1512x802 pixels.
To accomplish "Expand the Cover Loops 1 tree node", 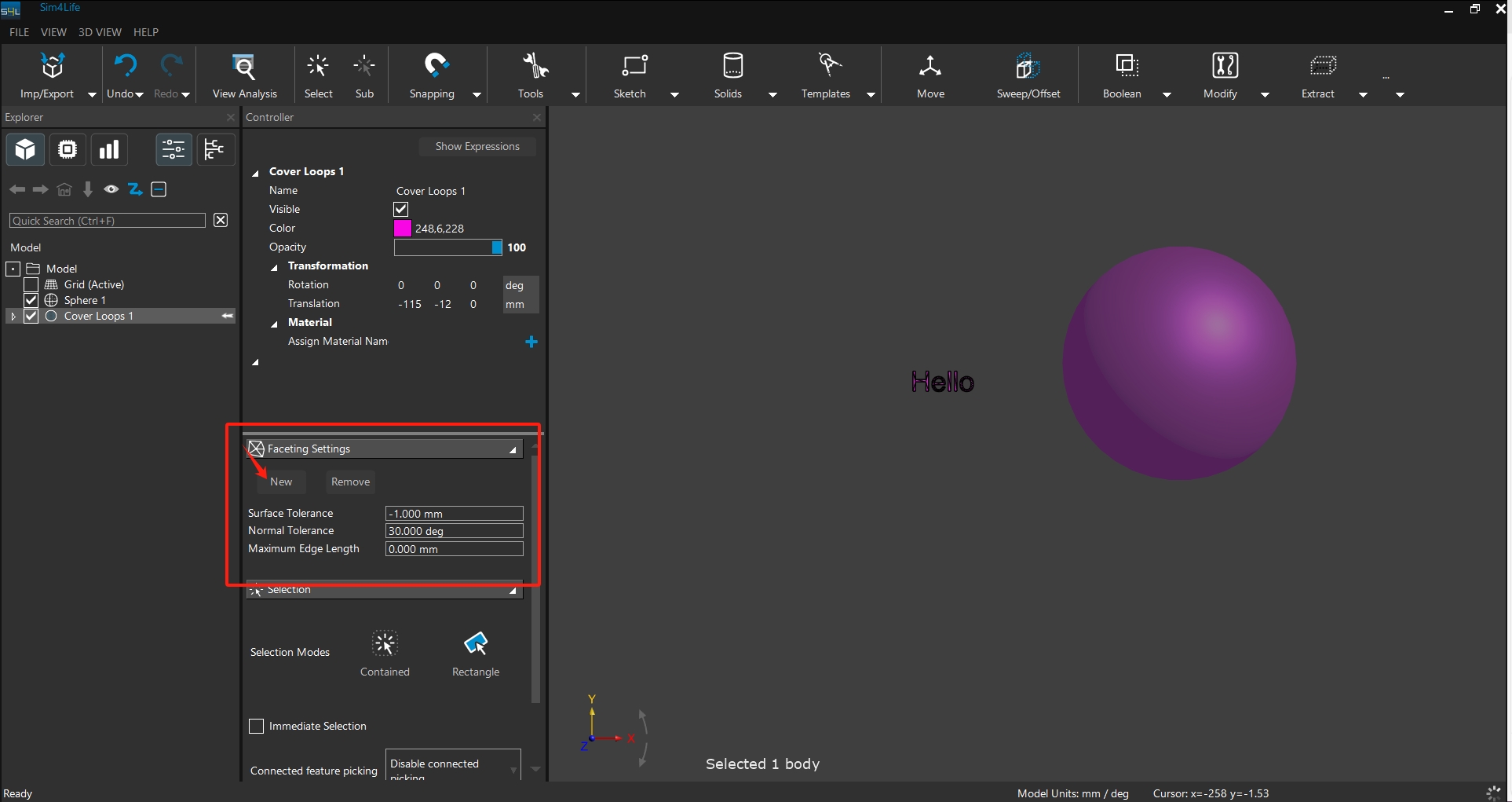I will [13, 316].
